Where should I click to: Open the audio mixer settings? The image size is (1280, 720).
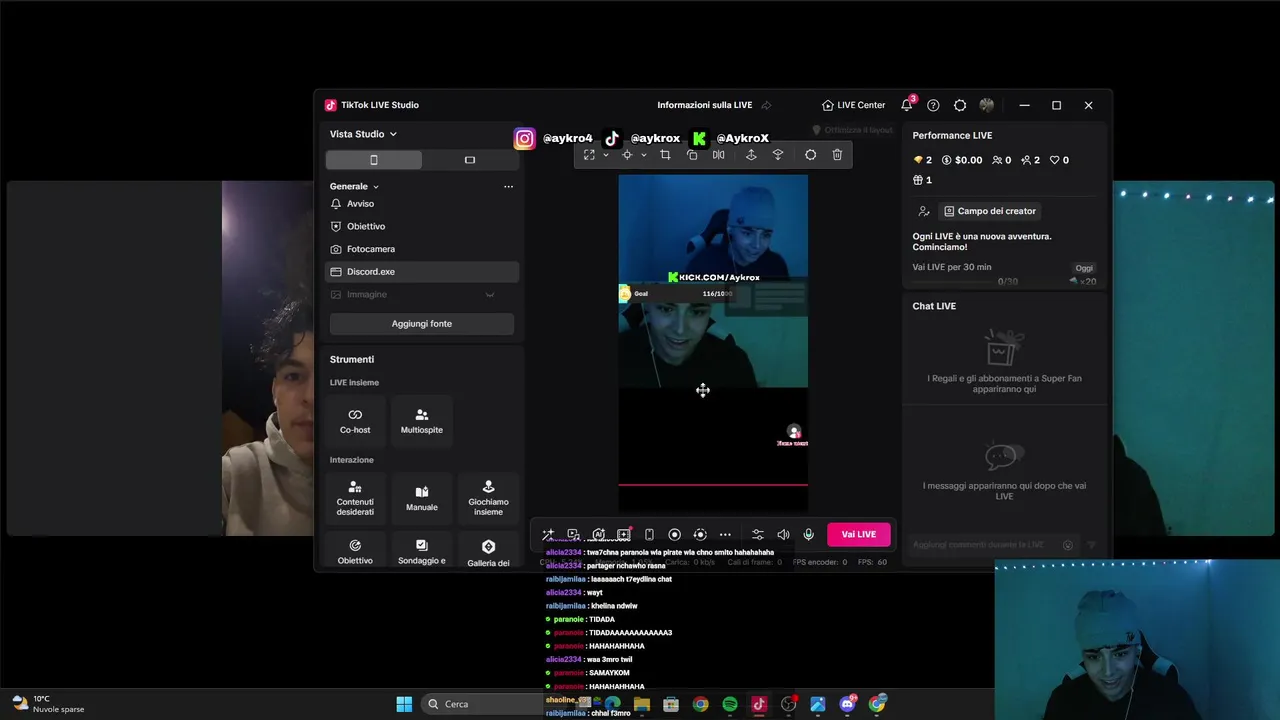[758, 535]
